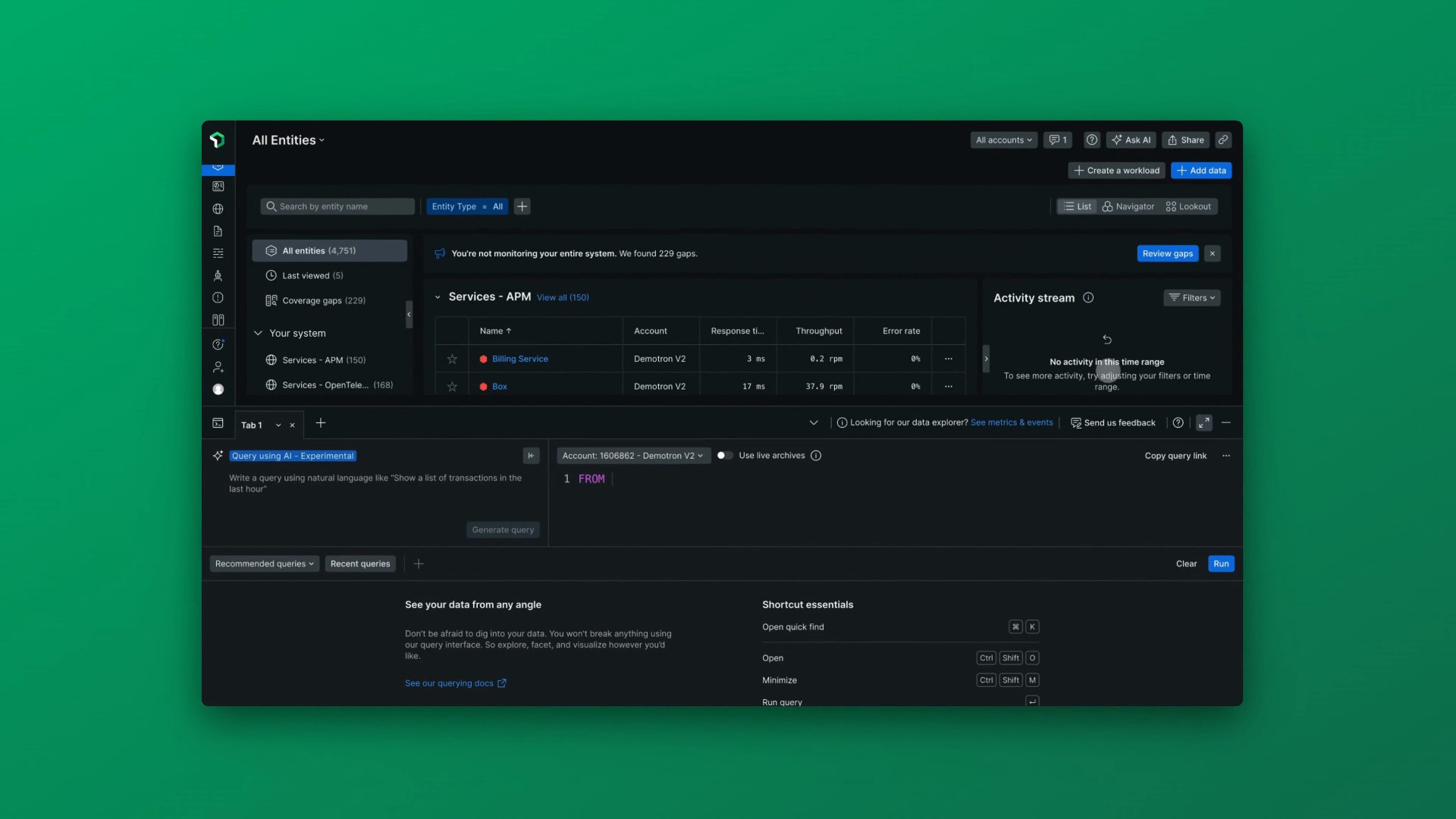
Task: Focus the Search by entity name field
Action: pos(337,206)
